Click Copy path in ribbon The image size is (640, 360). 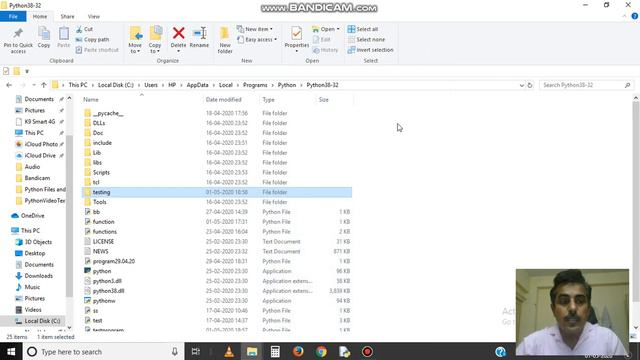[92, 40]
